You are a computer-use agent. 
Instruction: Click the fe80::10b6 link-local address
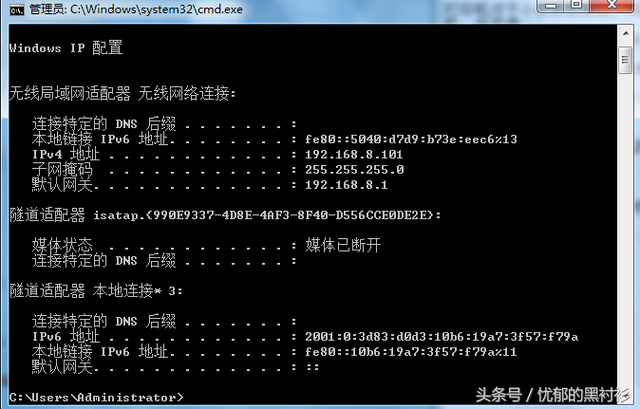(411, 352)
